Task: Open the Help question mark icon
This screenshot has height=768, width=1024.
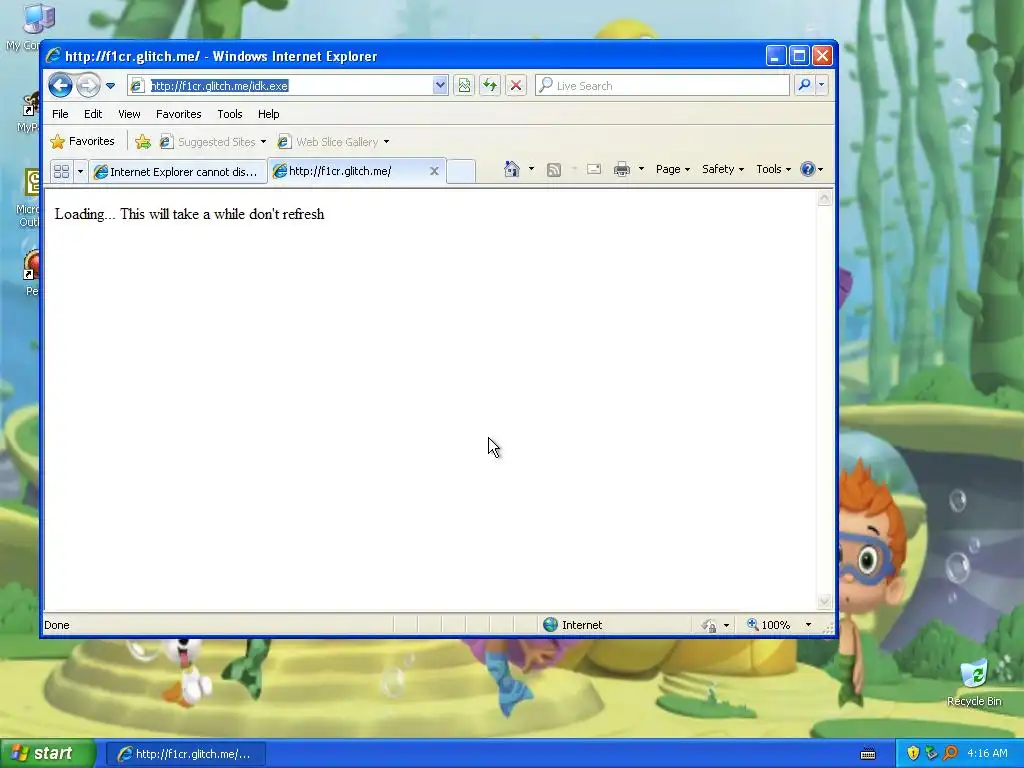Action: [x=808, y=169]
